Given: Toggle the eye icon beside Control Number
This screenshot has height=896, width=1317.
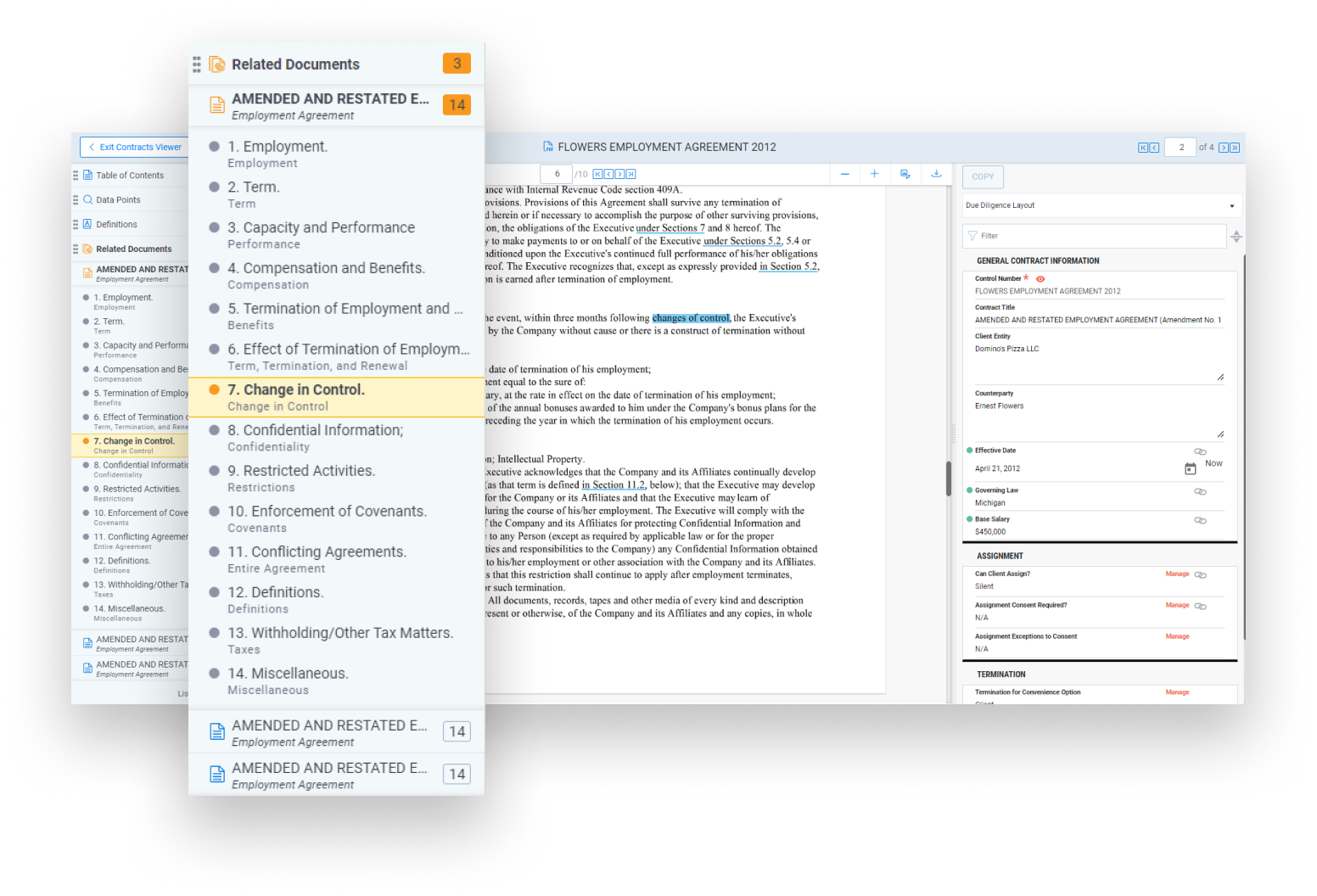Looking at the screenshot, I should tap(1040, 277).
